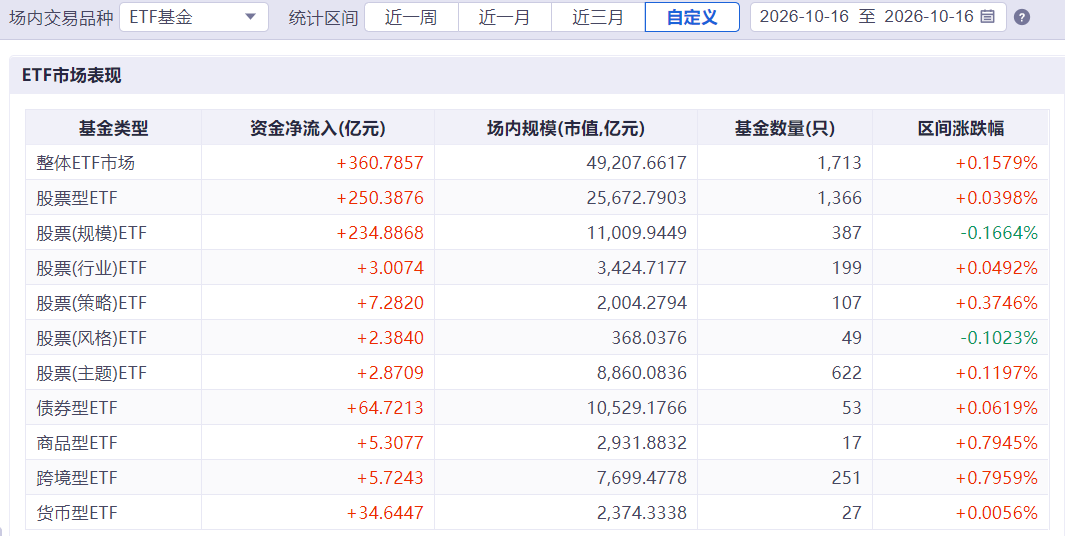Select the 自定义 custom period tab
Viewport: 1065px width, 536px height.
(x=692, y=17)
